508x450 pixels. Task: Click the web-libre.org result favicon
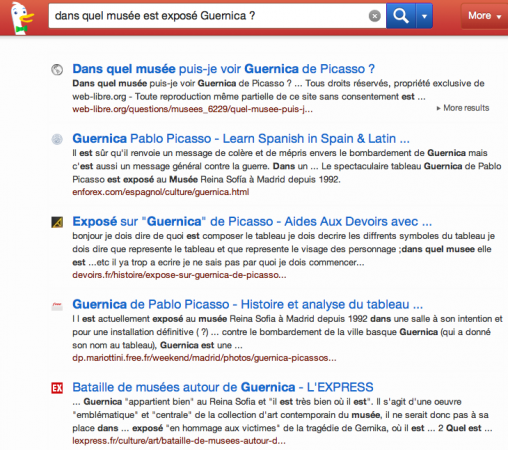tap(57, 70)
